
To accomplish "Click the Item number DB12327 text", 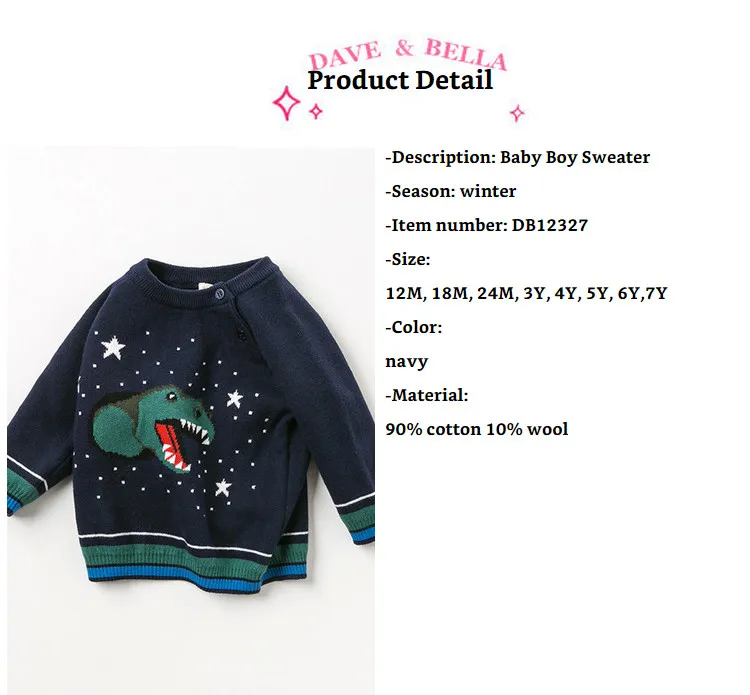I will coord(486,225).
